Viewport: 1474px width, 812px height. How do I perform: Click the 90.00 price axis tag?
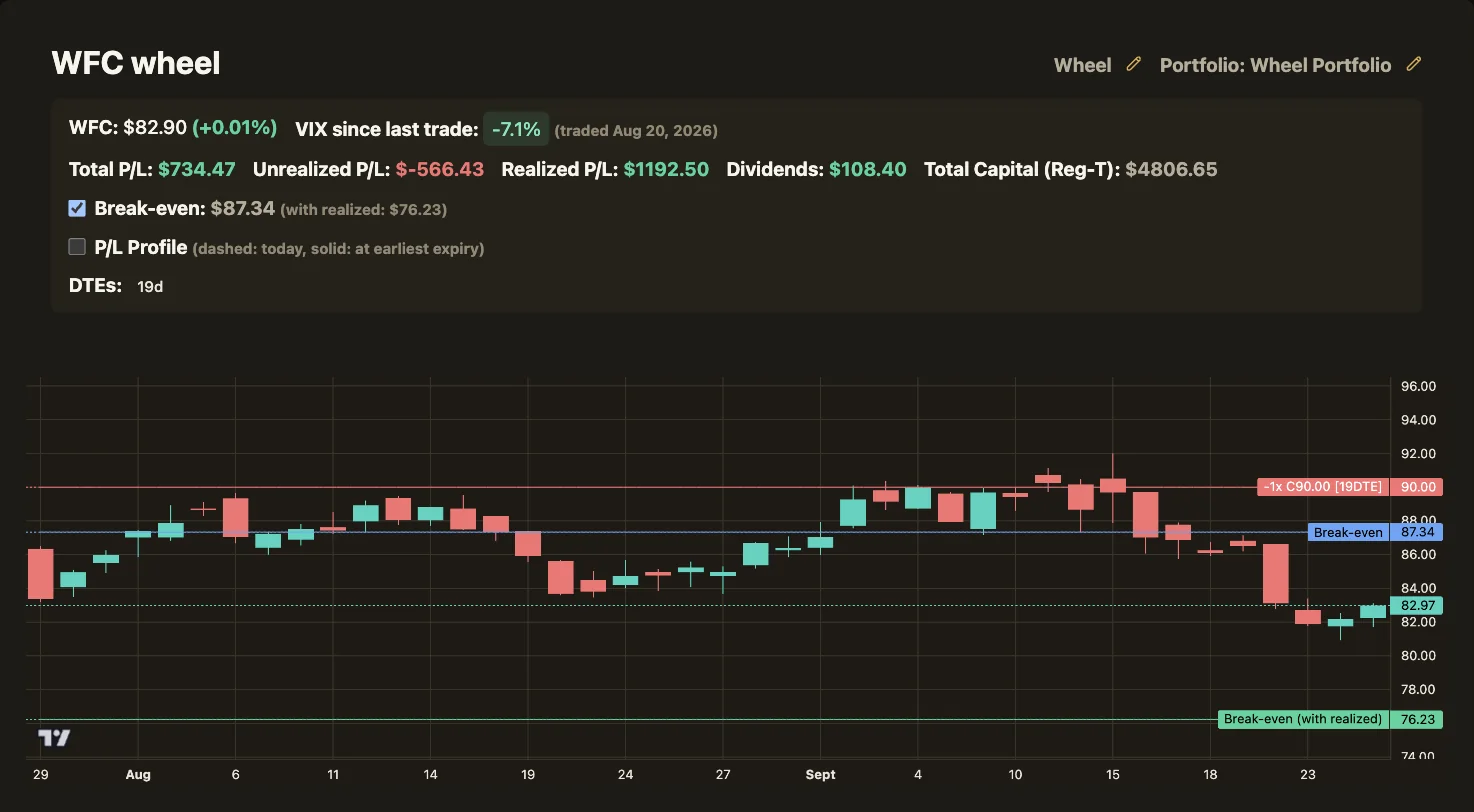1418,487
